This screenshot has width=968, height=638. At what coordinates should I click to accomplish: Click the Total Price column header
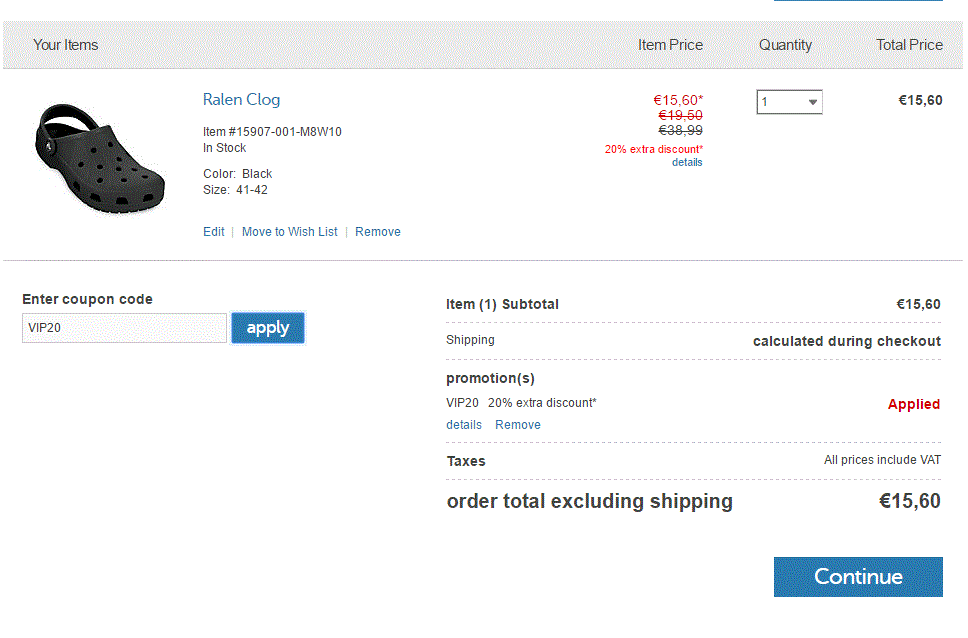909,45
